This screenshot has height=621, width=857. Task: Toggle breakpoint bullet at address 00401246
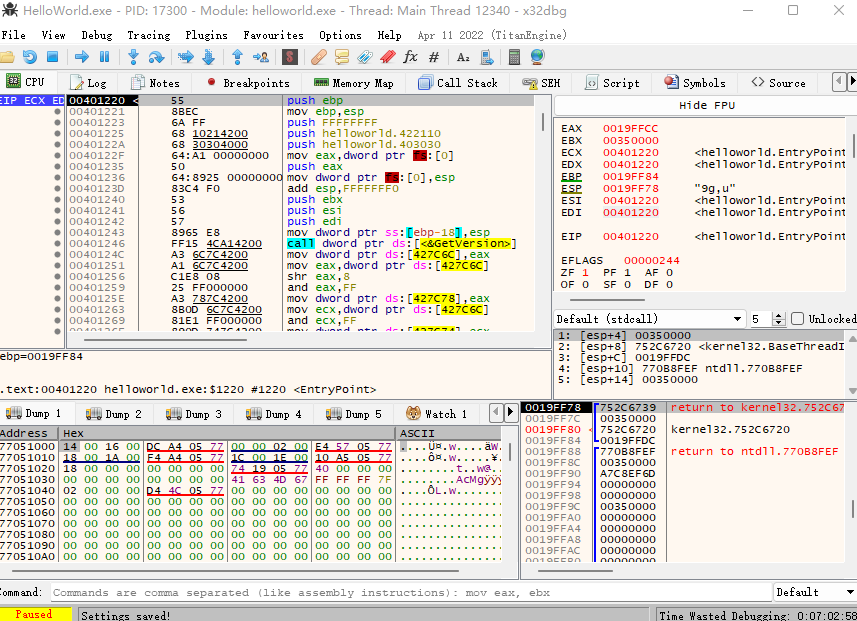coord(57,243)
